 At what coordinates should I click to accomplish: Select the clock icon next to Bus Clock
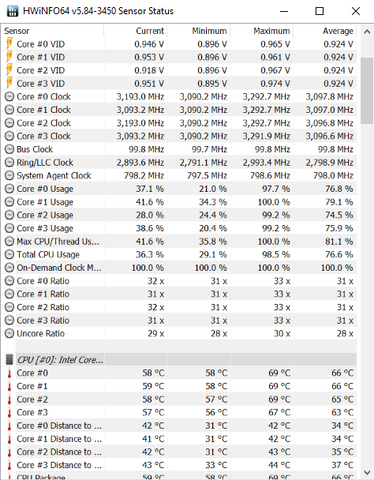[x=9, y=149]
